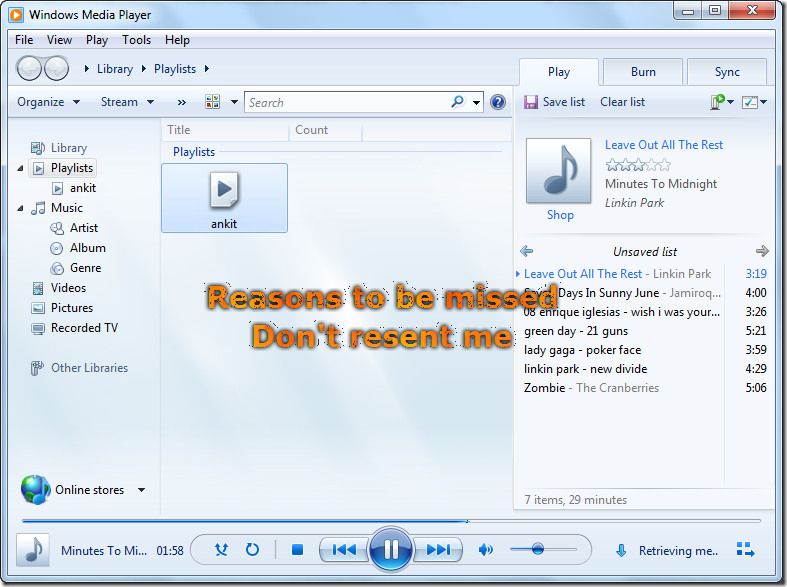Viewport: 787px width, 587px height.
Task: Click the Other Libraries icon
Action: (x=37, y=368)
